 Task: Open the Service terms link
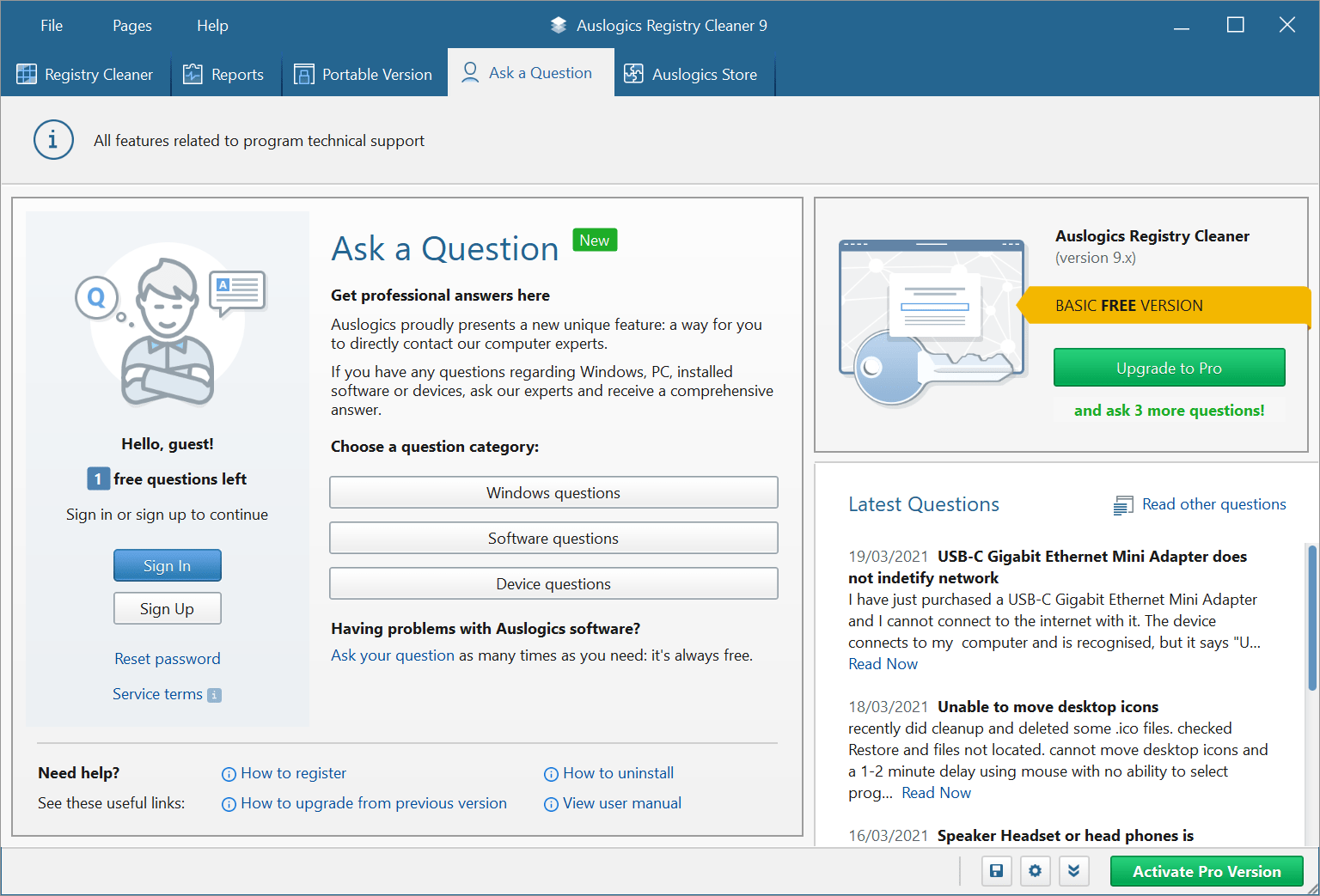[157, 693]
